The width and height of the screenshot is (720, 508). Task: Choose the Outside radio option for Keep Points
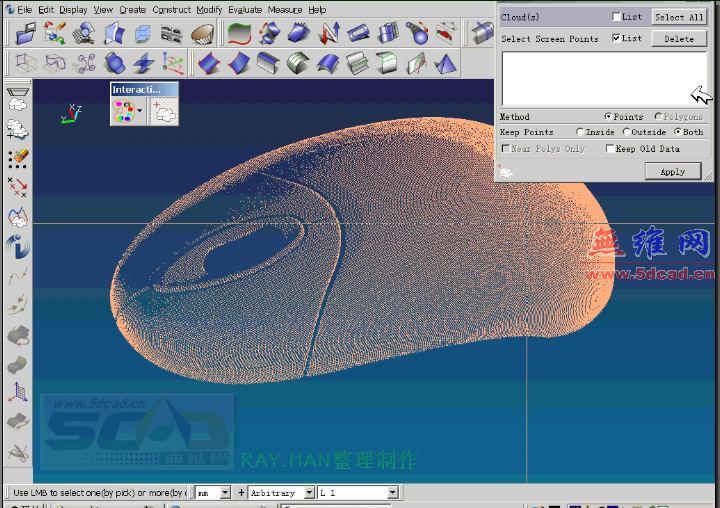tap(626, 132)
